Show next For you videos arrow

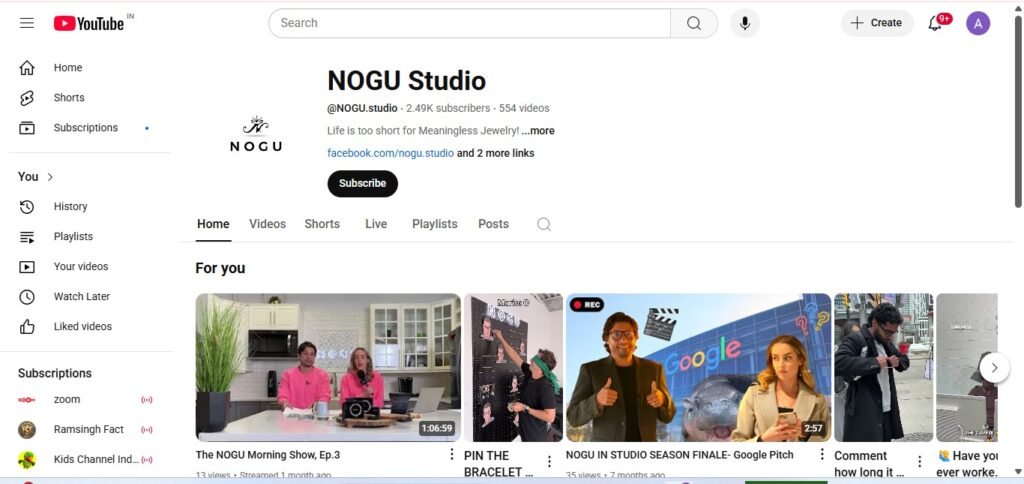tap(995, 368)
